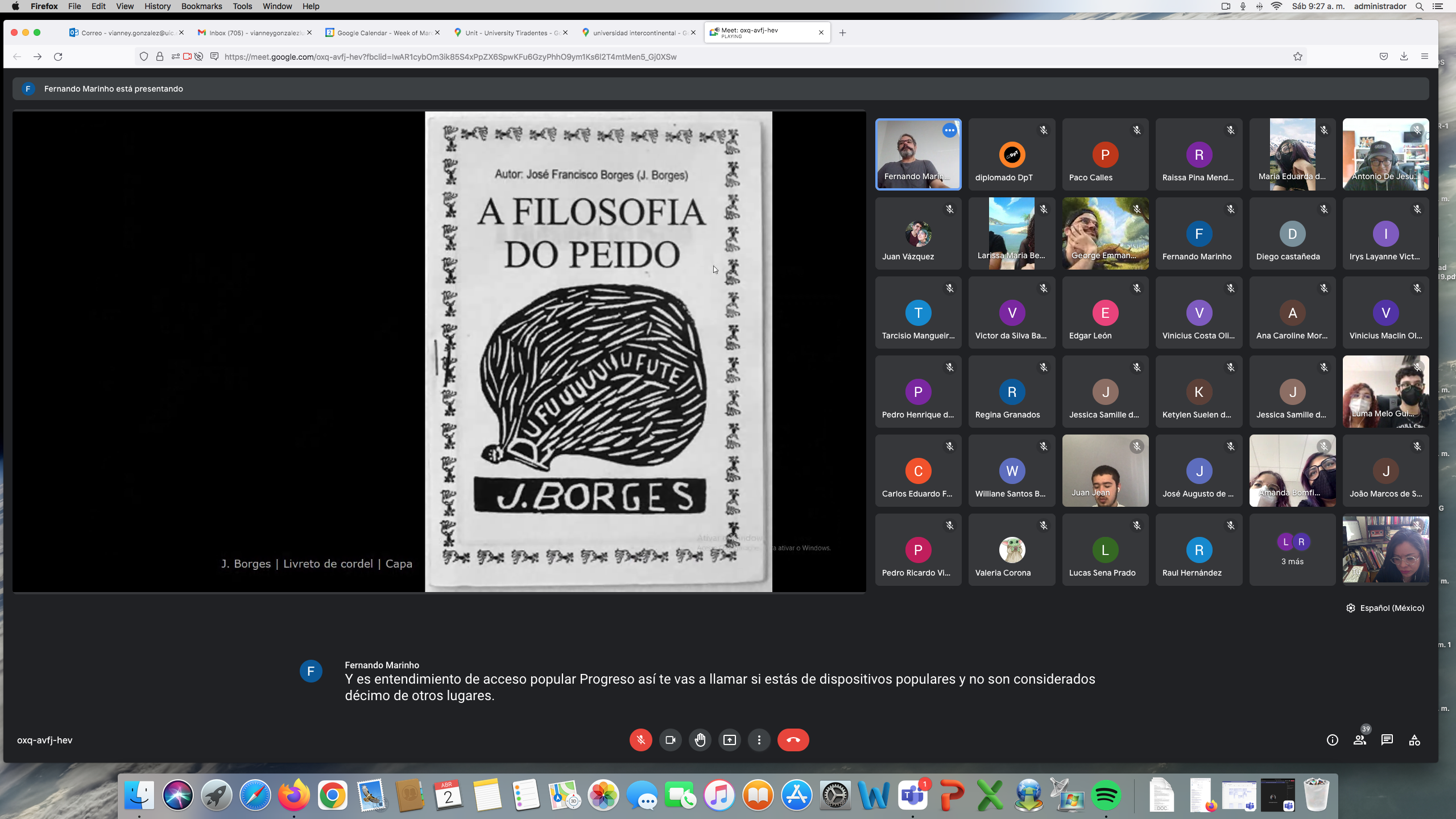Image resolution: width=1456 pixels, height=819 pixels.
Task: Click the shield tracking protection icon
Action: click(x=144, y=57)
